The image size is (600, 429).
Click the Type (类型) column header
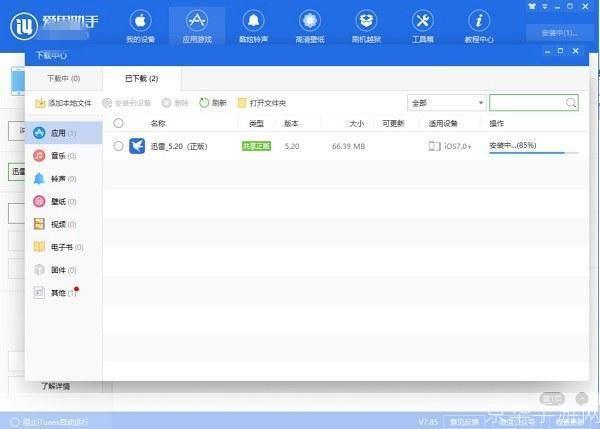click(256, 123)
